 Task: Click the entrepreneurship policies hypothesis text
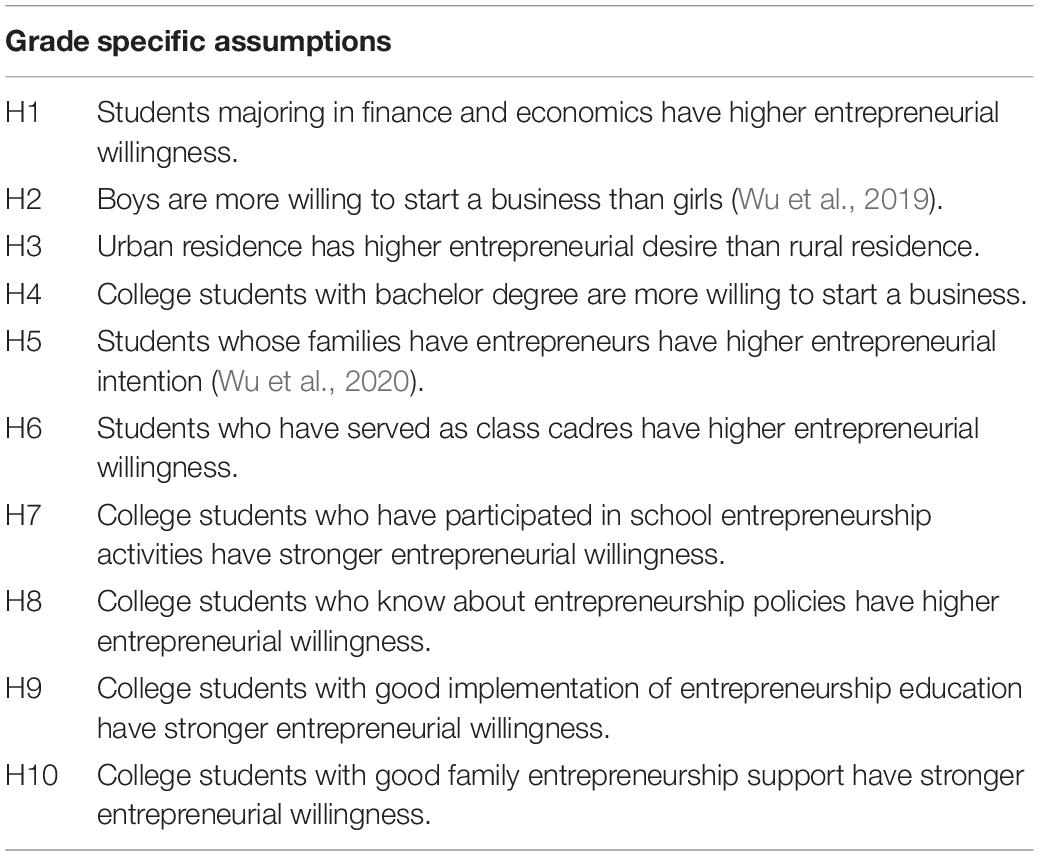pyautogui.click(x=548, y=621)
